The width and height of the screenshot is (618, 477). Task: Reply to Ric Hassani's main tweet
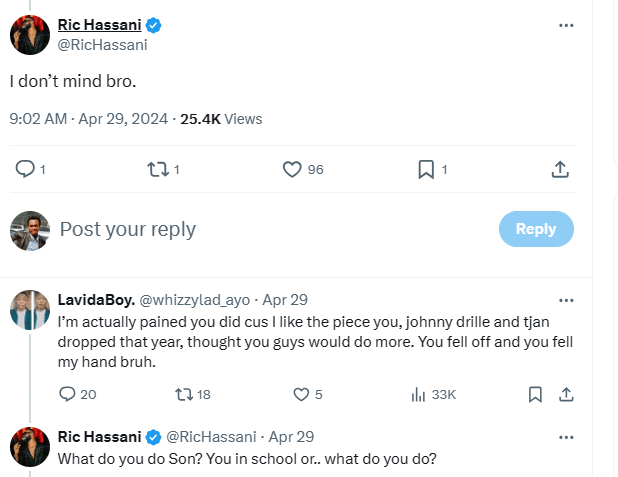[27, 170]
